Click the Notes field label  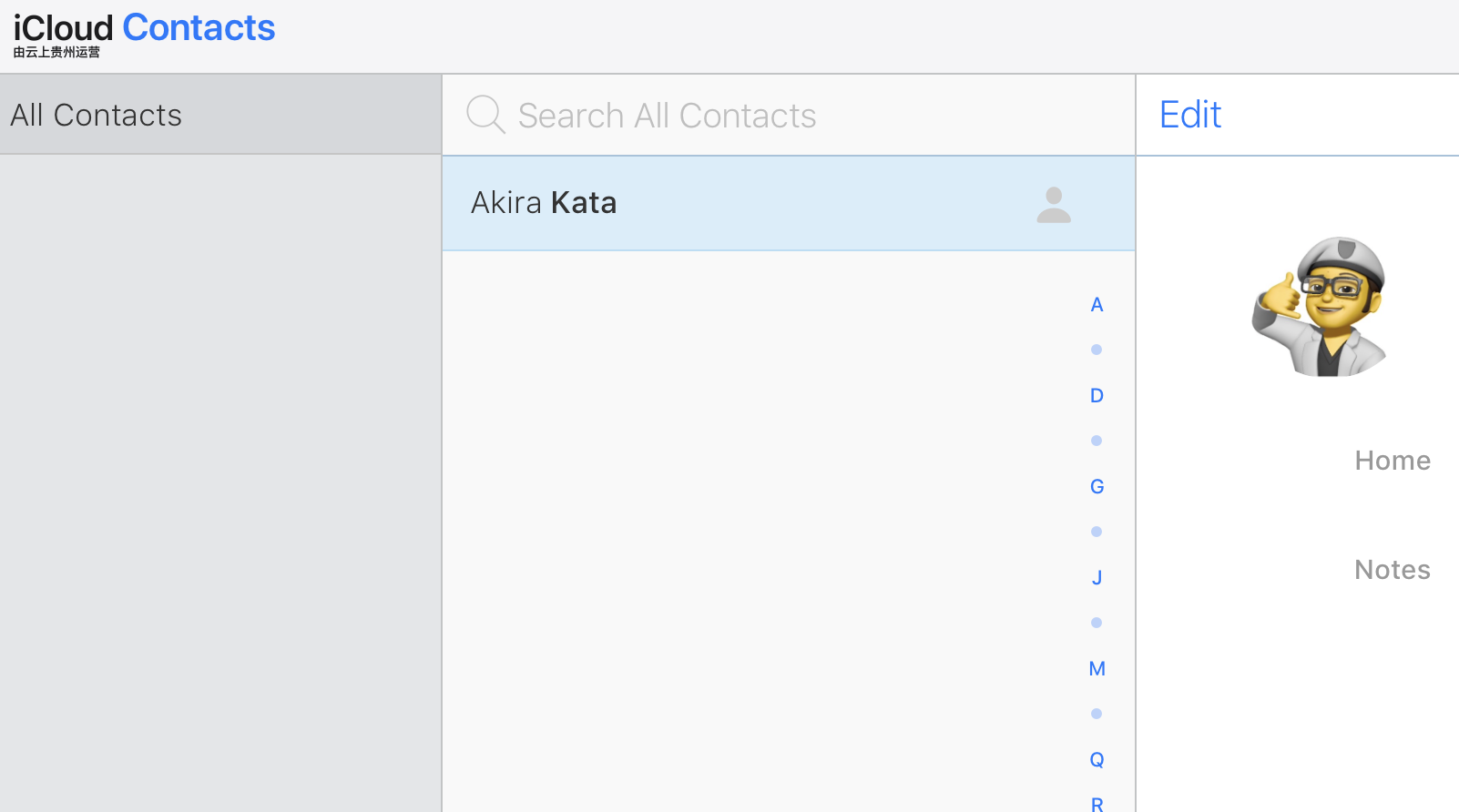click(x=1392, y=570)
